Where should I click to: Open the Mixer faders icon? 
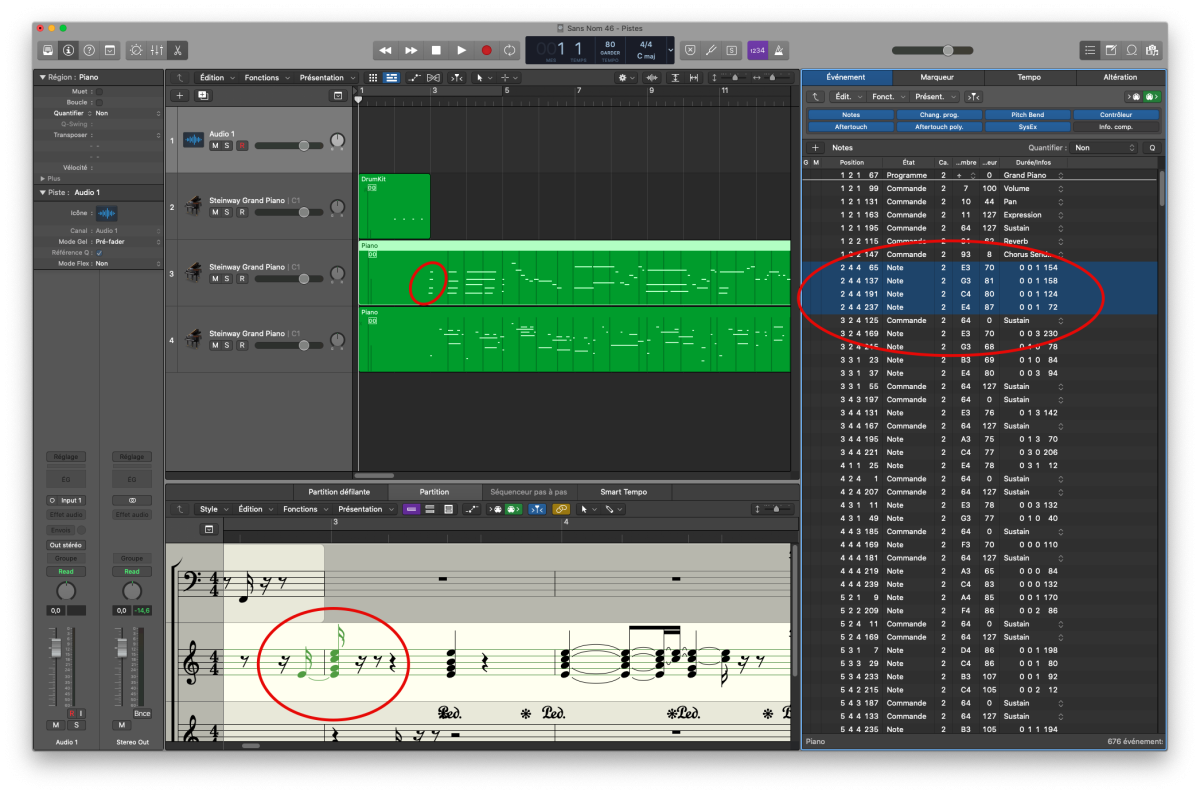pyautogui.click(x=157, y=50)
